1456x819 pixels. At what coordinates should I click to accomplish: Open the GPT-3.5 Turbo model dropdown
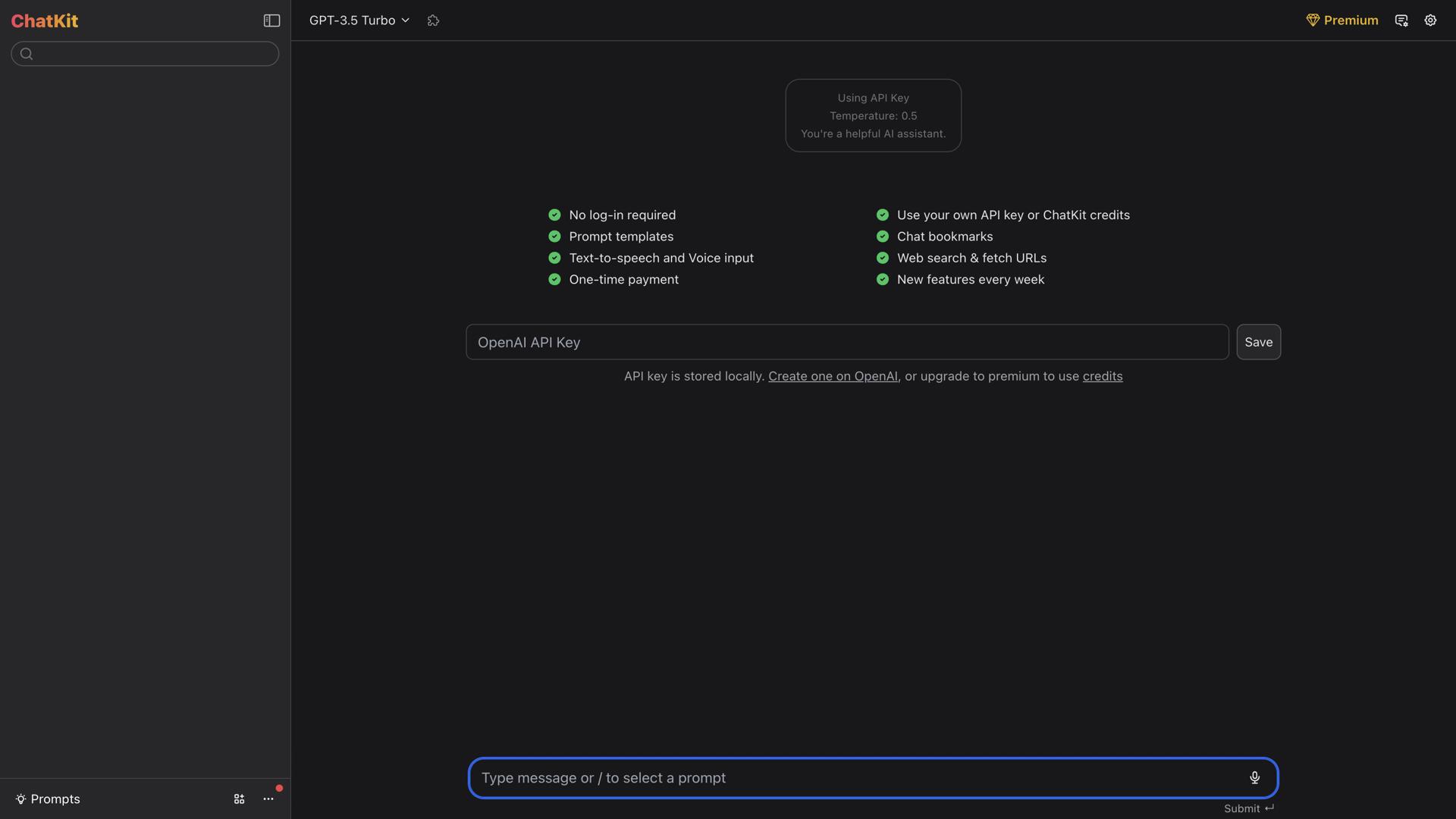[359, 20]
